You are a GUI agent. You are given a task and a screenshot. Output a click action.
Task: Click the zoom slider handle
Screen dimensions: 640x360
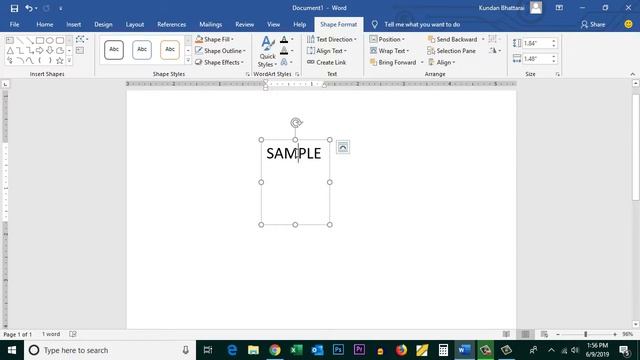tap(586, 334)
